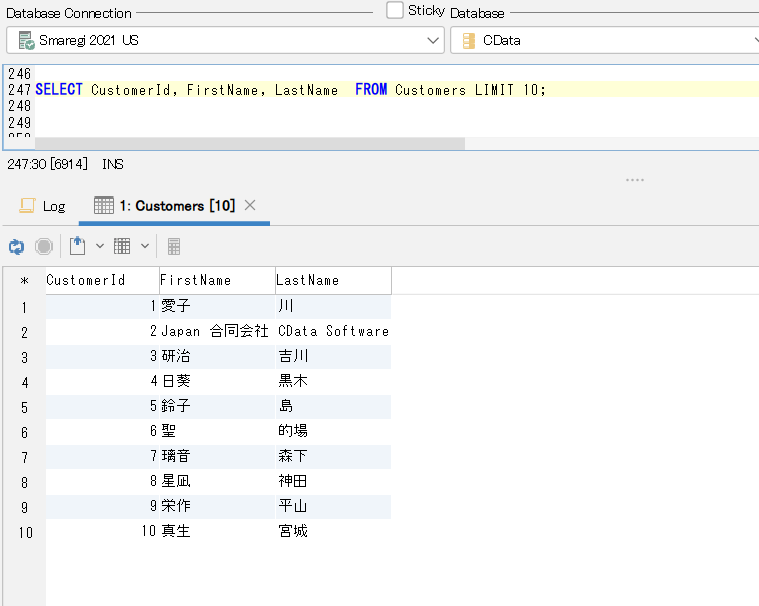Image resolution: width=759 pixels, height=606 pixels.
Task: Sort by the CustomerId column header
Action: (102, 281)
